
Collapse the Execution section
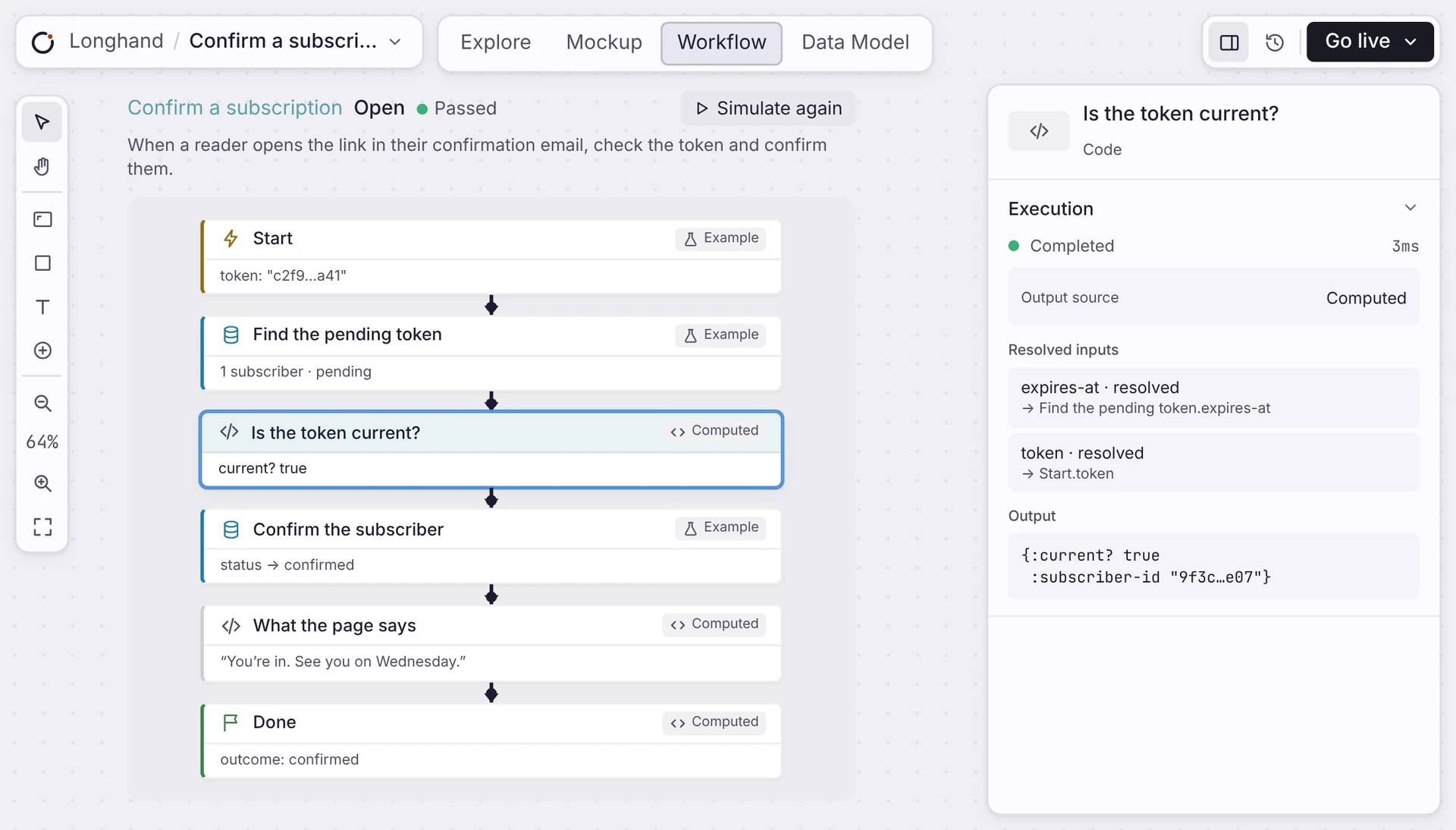pos(1410,208)
